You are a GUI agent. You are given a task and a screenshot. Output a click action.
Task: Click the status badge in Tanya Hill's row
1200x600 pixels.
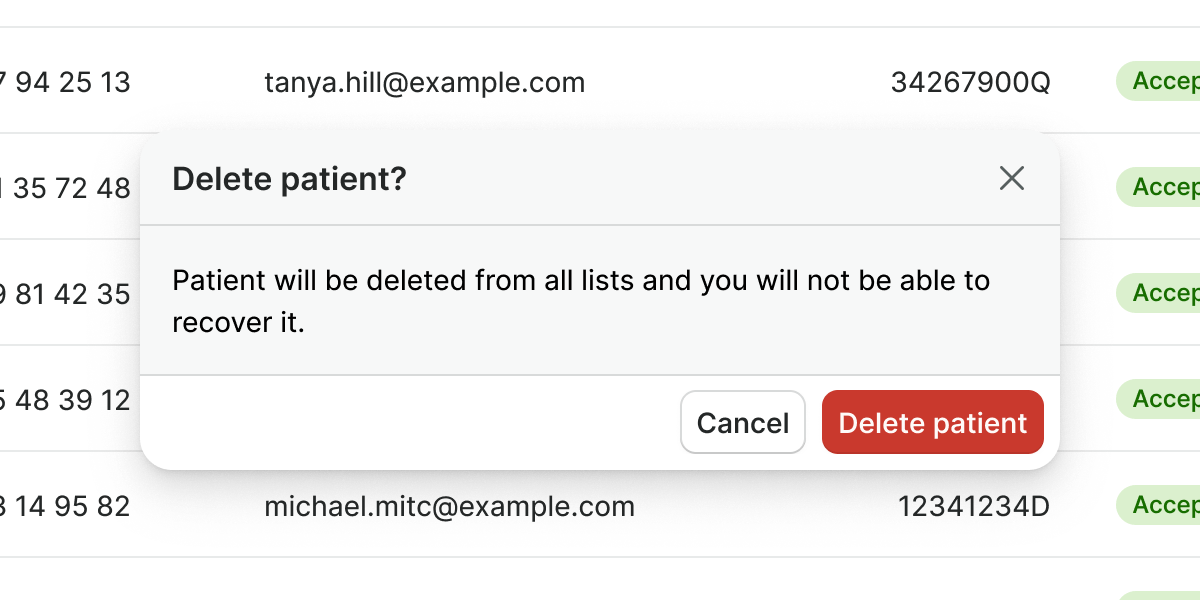[x=1160, y=82]
